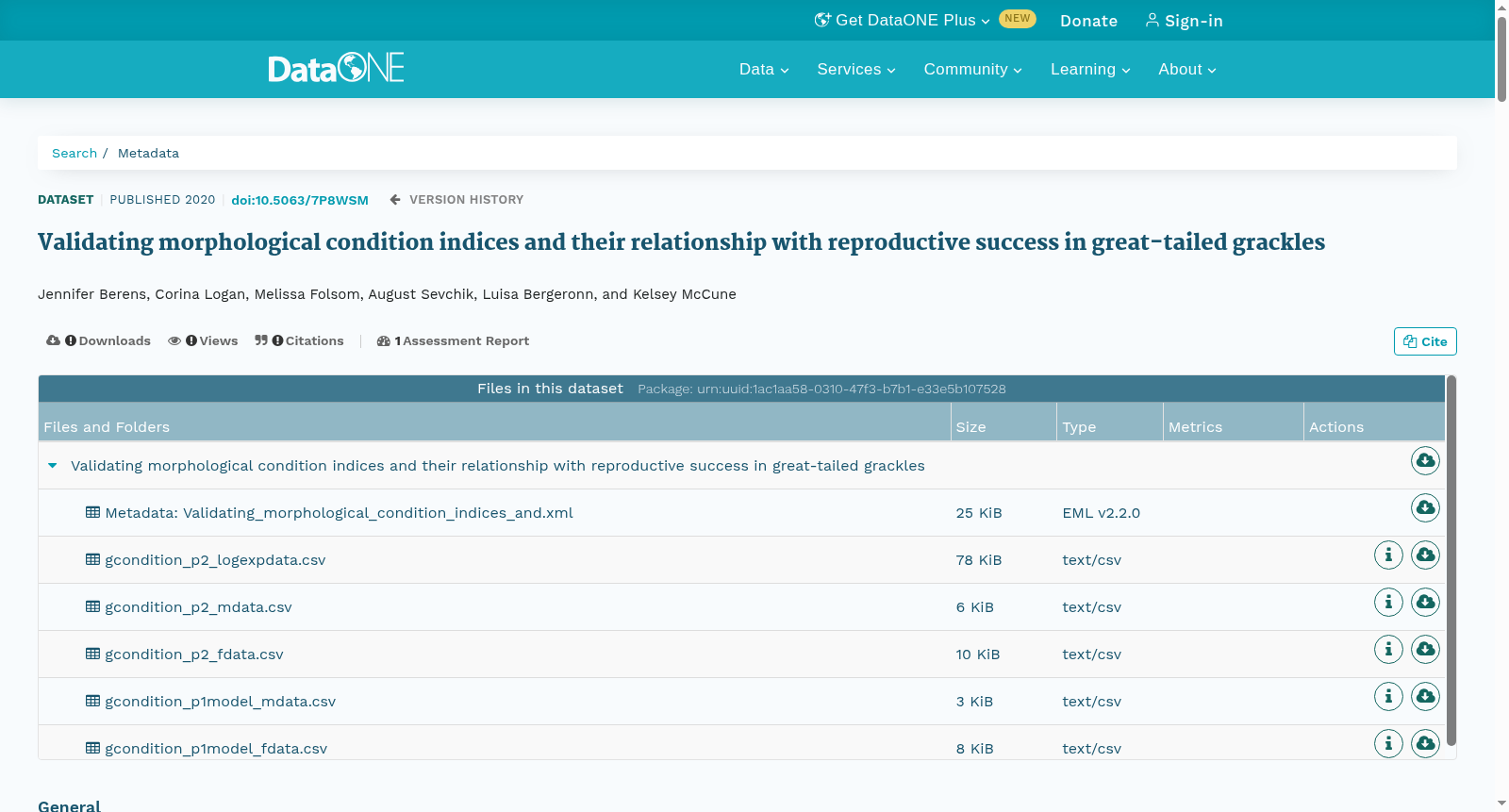The image size is (1509, 812).
Task: Download the whole dataset package via cloud icon
Action: pos(1425,460)
